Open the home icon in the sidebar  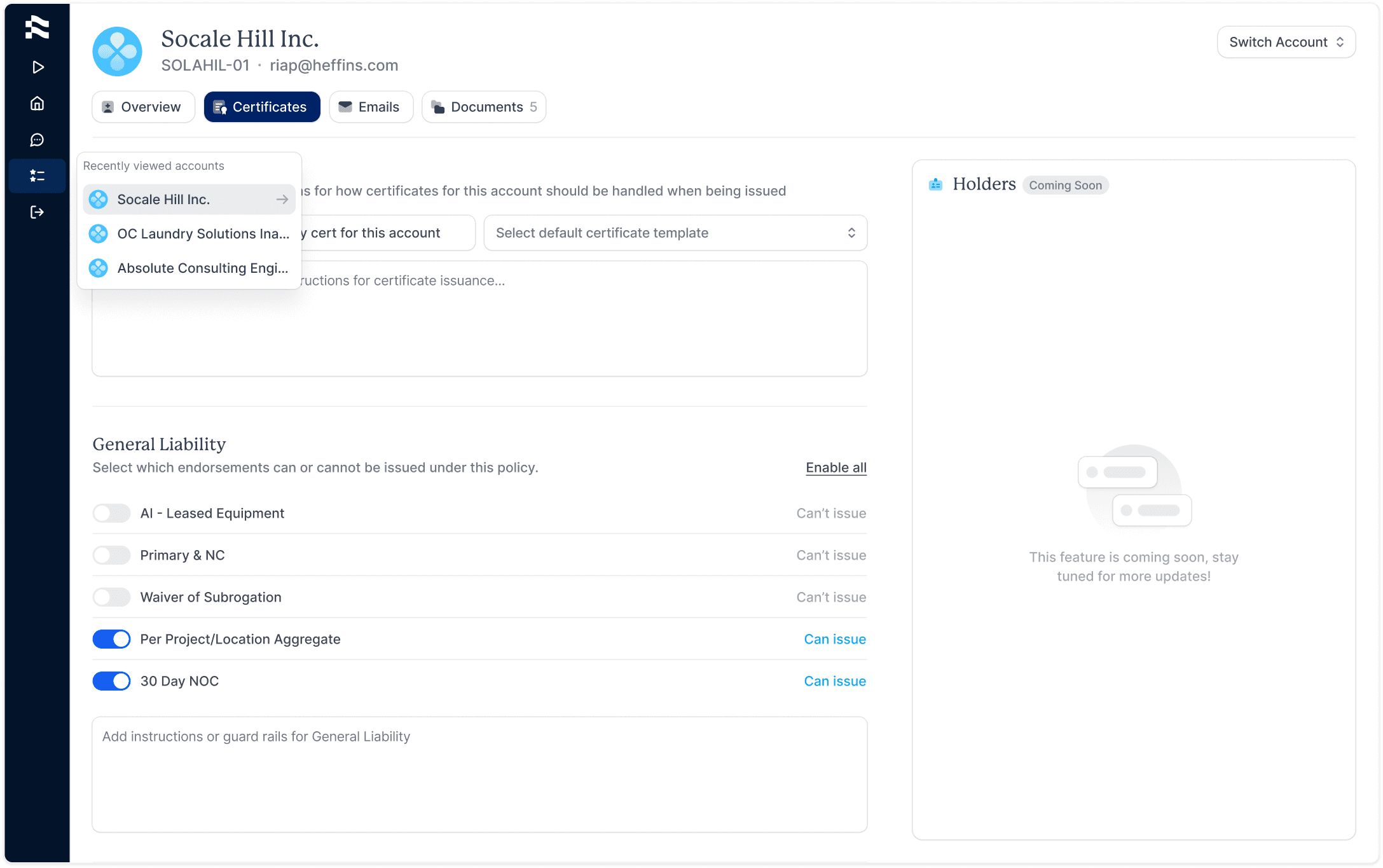click(38, 104)
